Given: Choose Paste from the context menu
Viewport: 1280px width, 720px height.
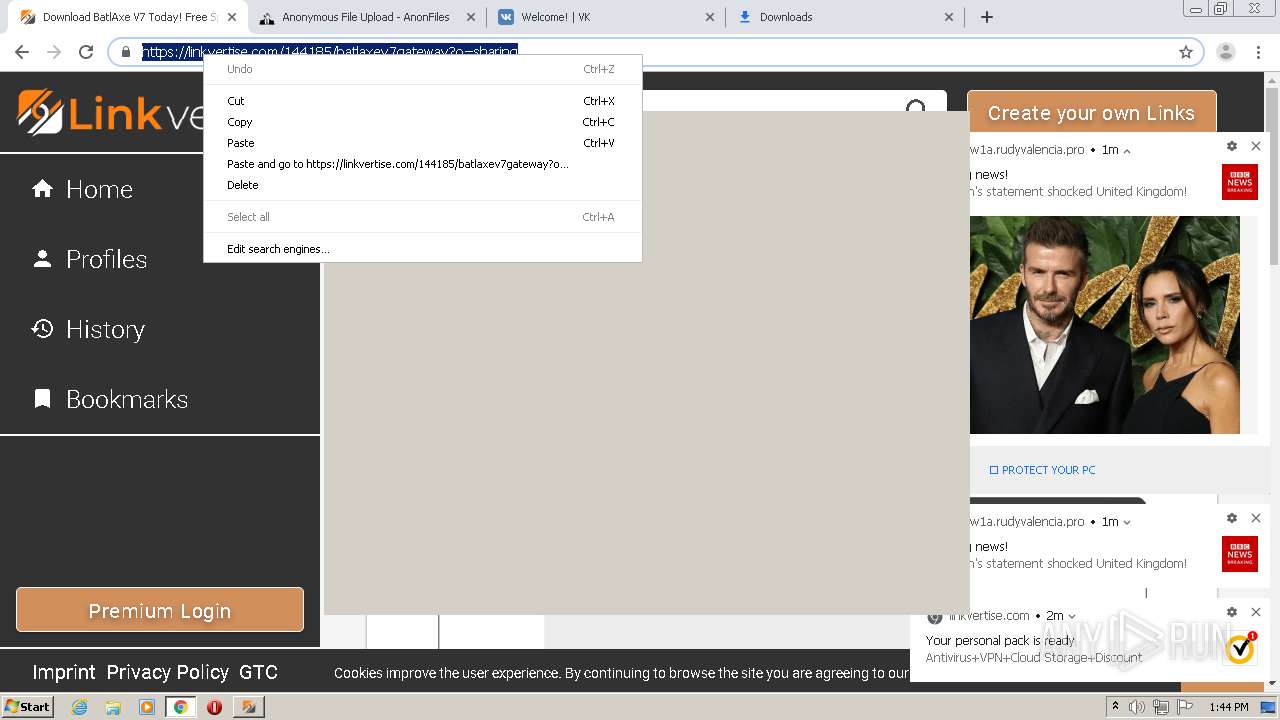Looking at the screenshot, I should tap(421, 143).
